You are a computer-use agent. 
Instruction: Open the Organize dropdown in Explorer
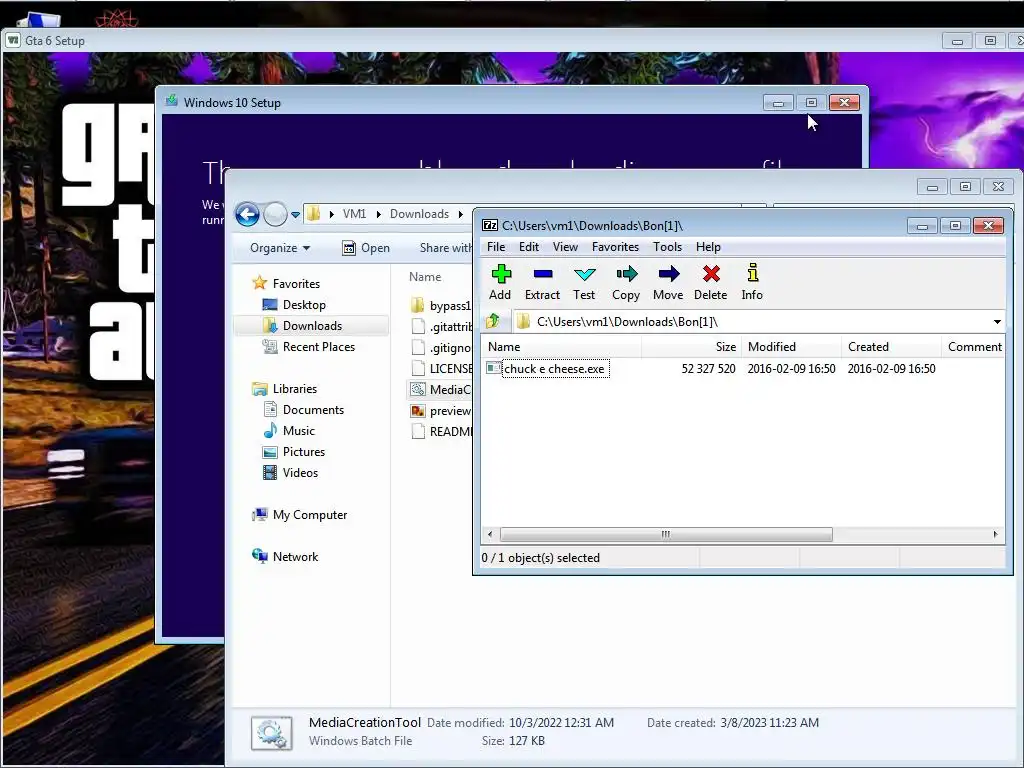point(280,248)
